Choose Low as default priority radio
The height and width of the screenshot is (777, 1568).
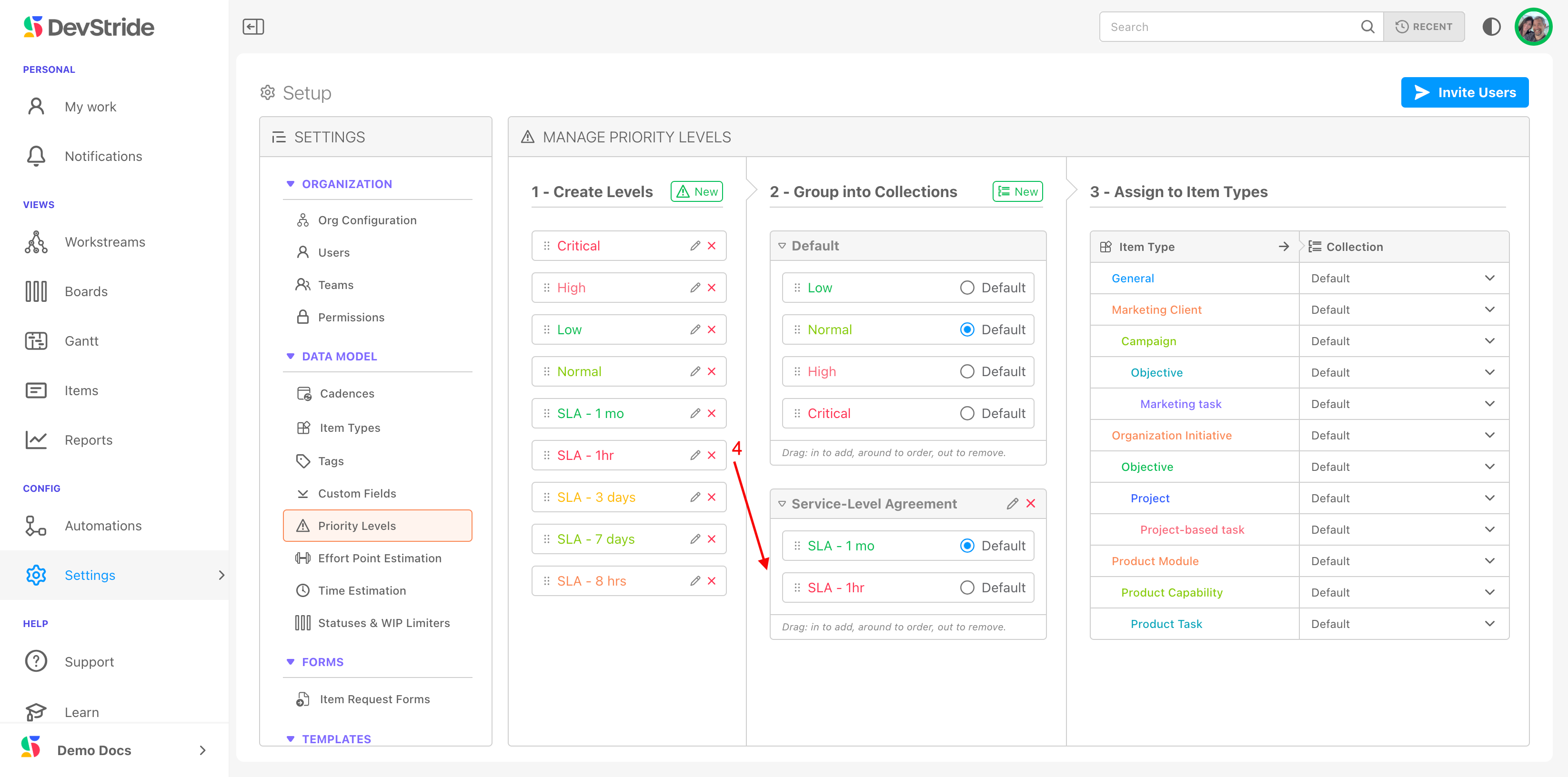coord(966,288)
